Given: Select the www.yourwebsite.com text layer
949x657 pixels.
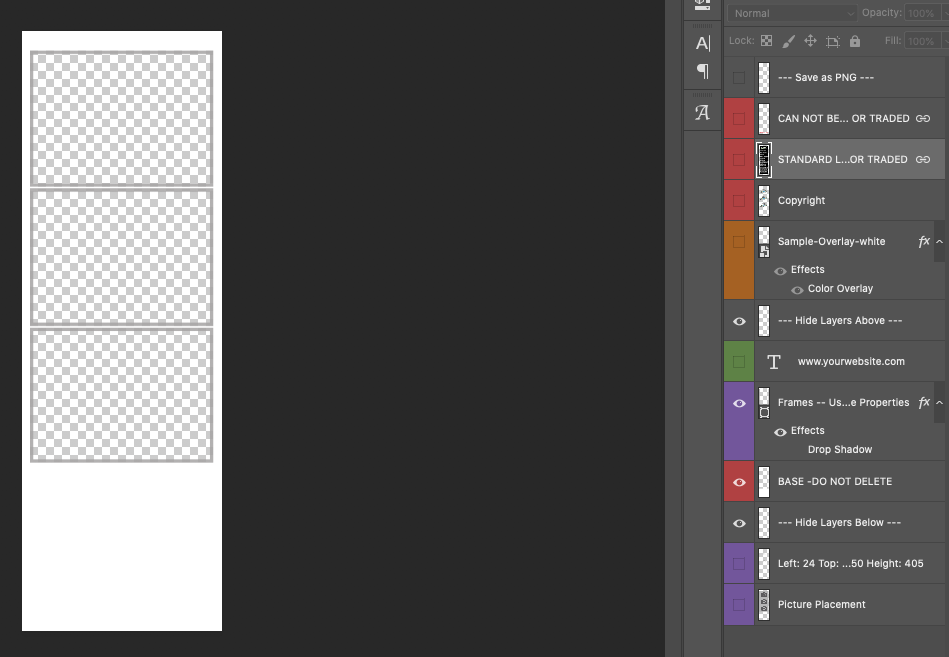Looking at the screenshot, I should [x=850, y=362].
